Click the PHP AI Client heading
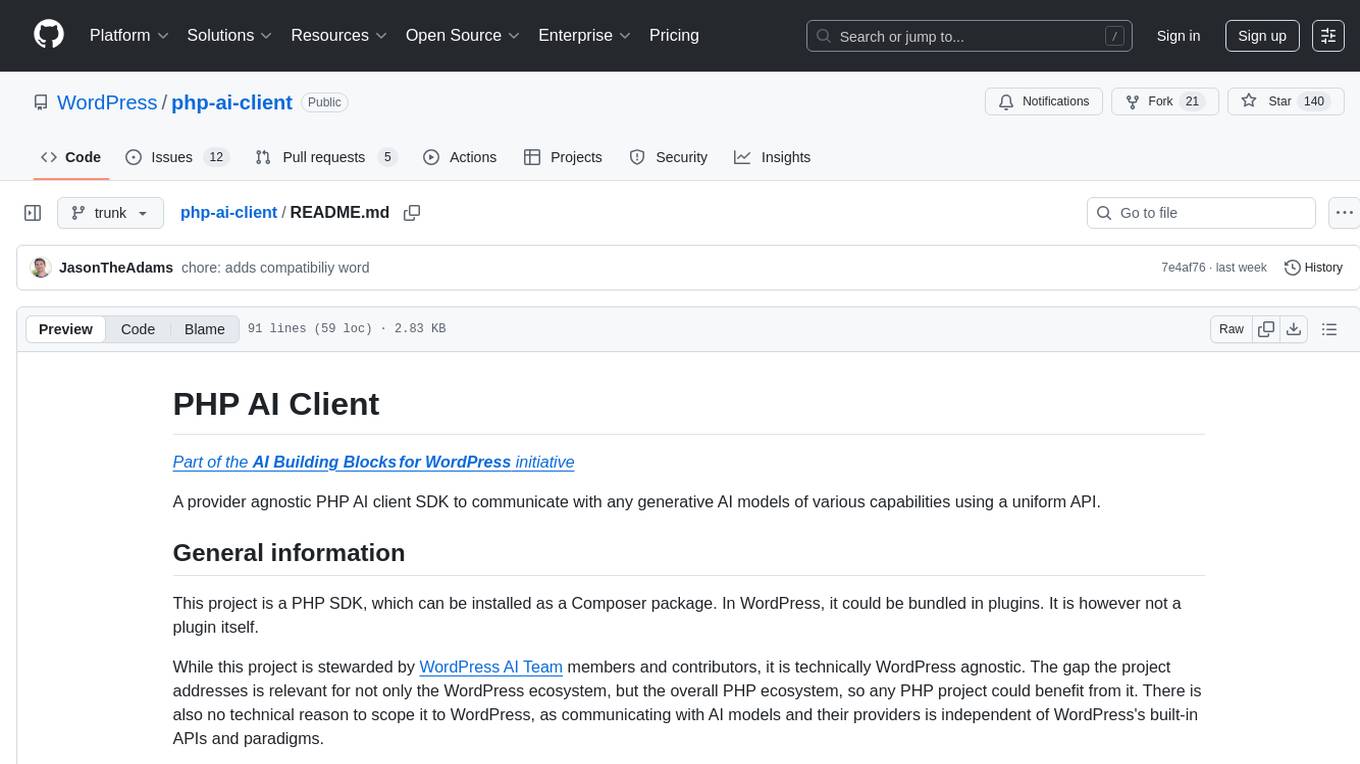This screenshot has width=1360, height=764. pyautogui.click(x=276, y=404)
